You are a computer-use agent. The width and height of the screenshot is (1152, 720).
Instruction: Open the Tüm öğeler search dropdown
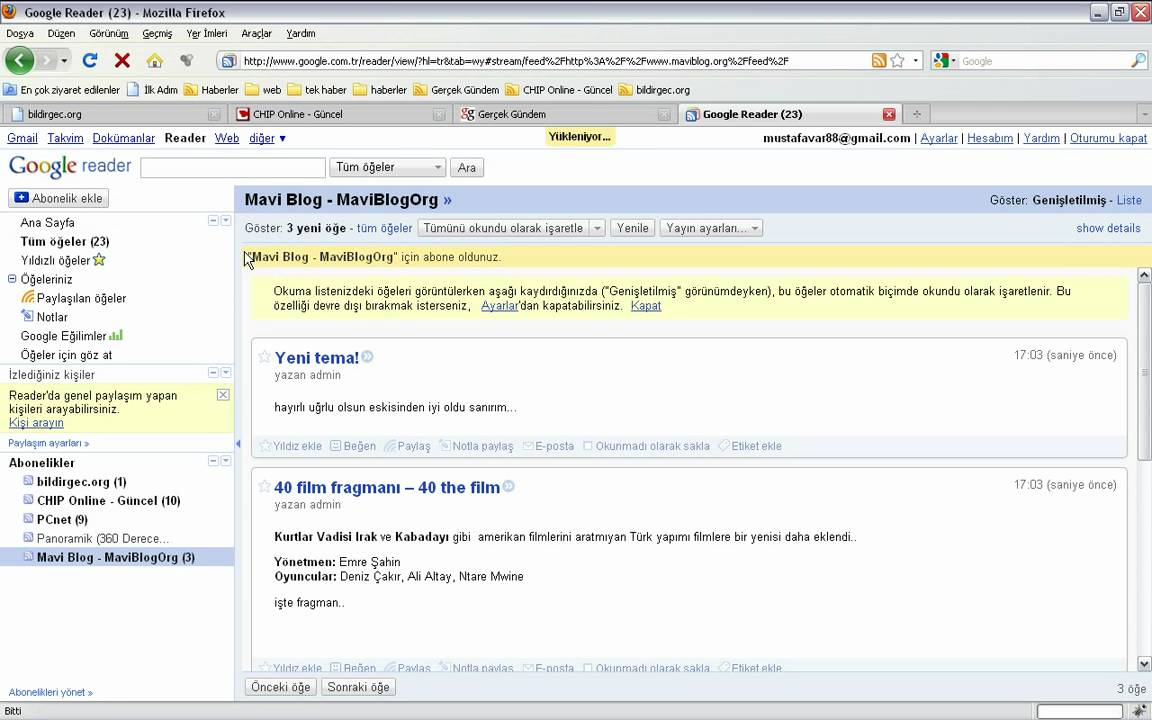pos(387,168)
